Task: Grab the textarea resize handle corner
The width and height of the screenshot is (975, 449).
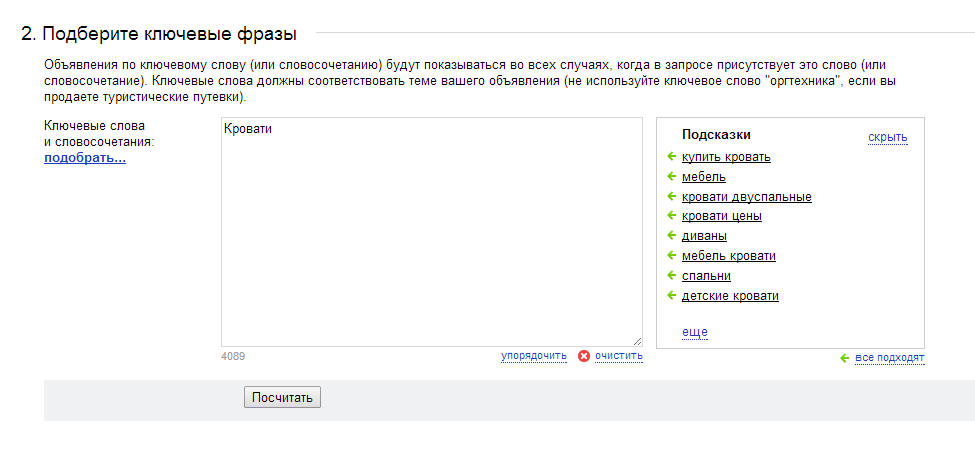Action: pyautogui.click(x=638, y=342)
